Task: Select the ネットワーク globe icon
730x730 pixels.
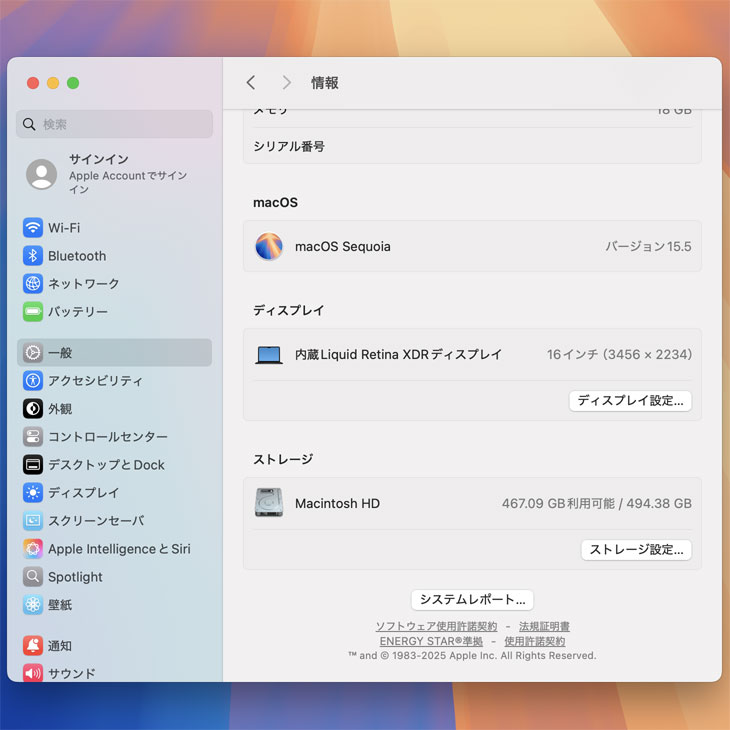Action: pyautogui.click(x=33, y=284)
